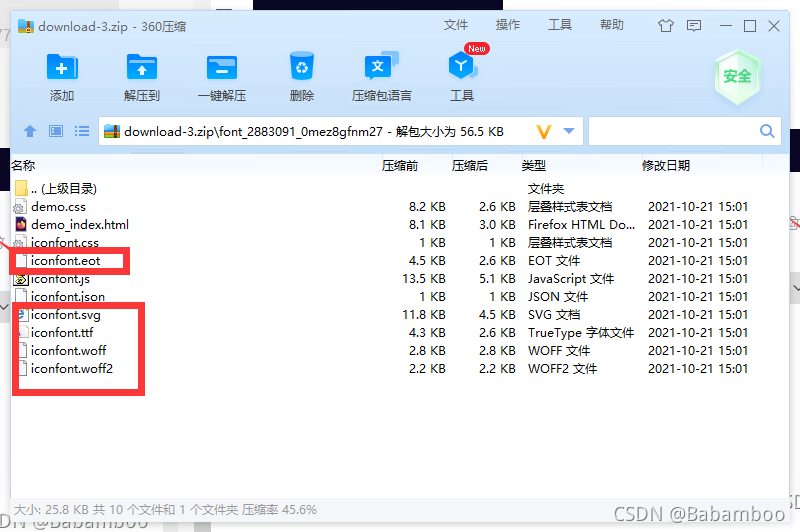Click the Firefox icon of demo_index.html
This screenshot has width=800, height=532.
click(21, 224)
